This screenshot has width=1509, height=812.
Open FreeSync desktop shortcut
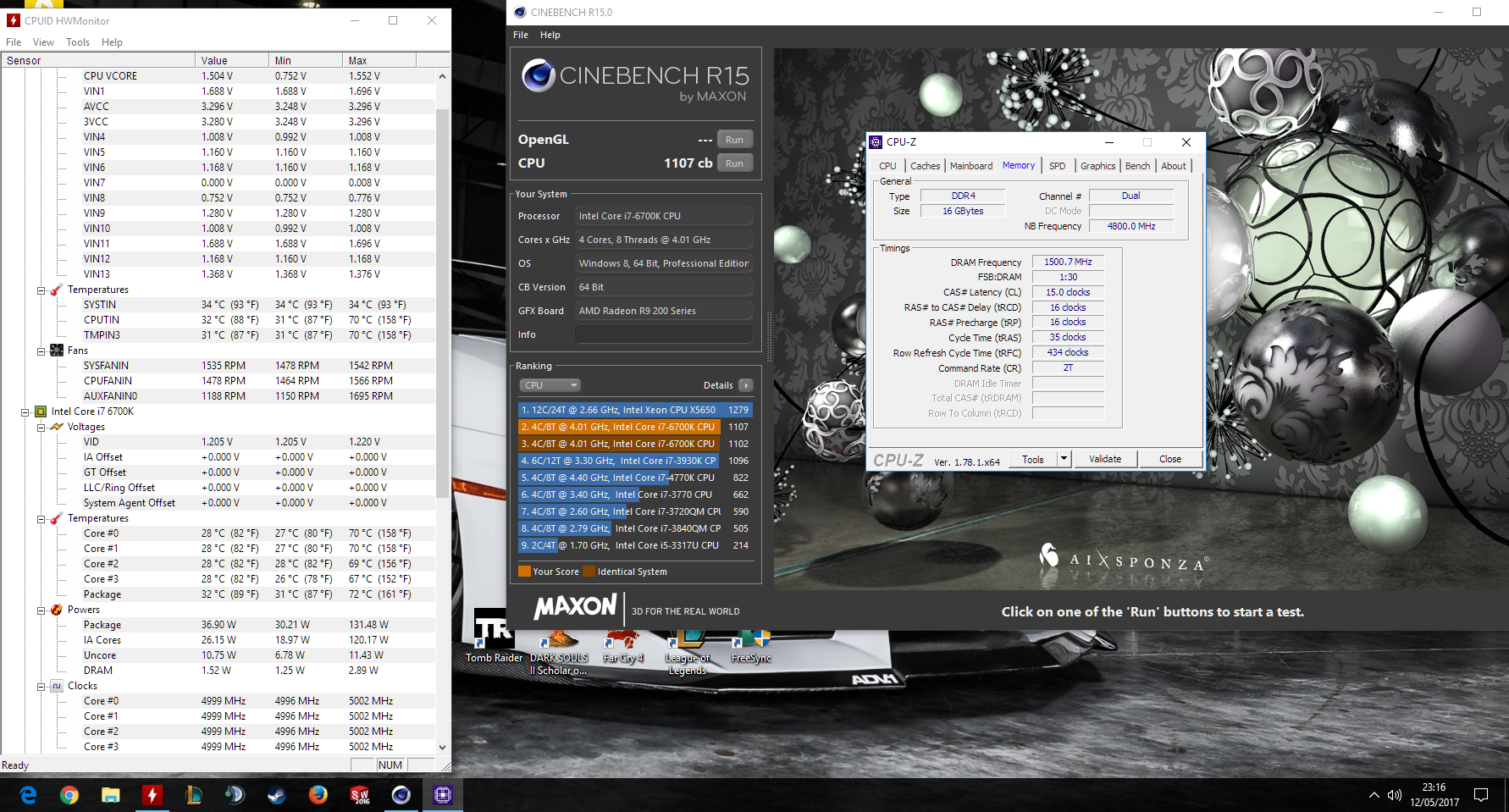point(751,646)
